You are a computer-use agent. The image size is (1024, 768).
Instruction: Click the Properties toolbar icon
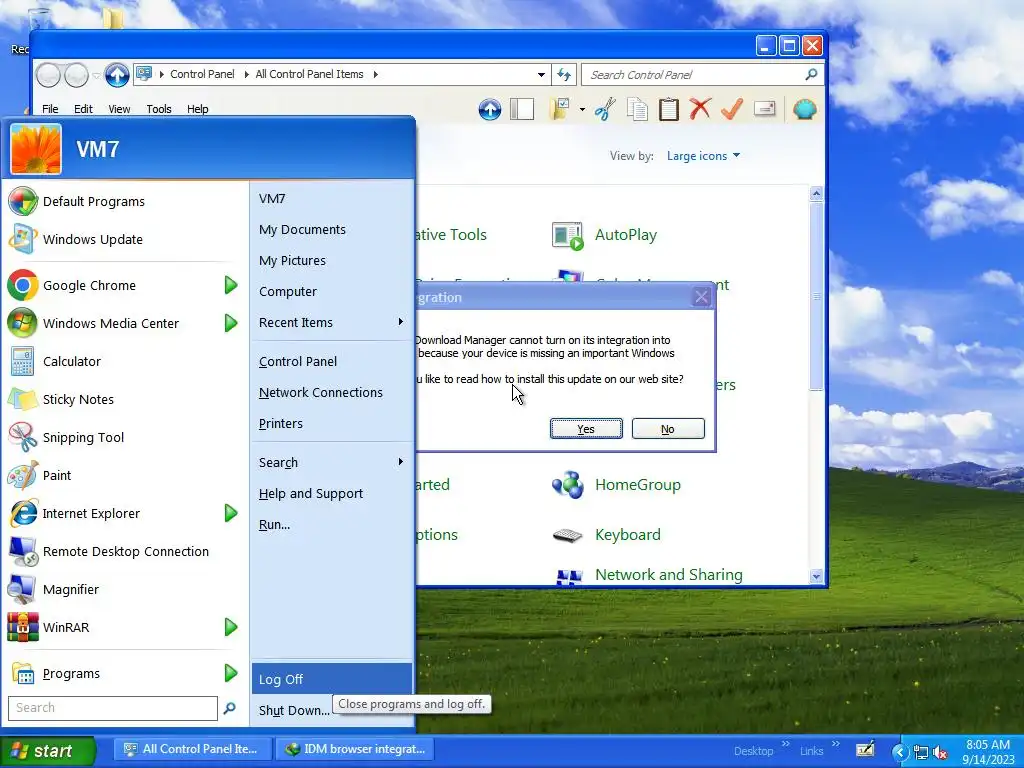pyautogui.click(x=765, y=108)
